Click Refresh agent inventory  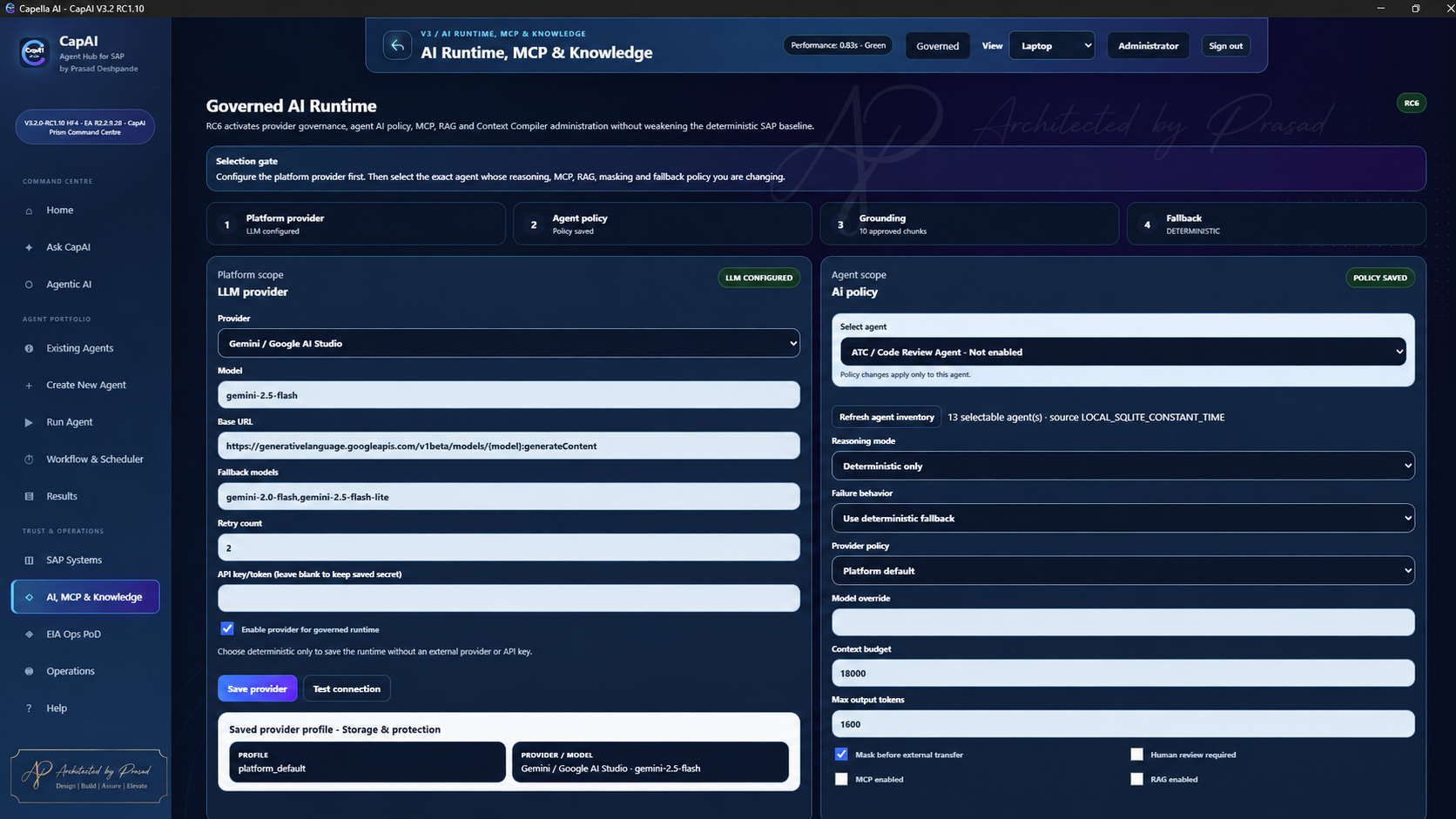(886, 417)
